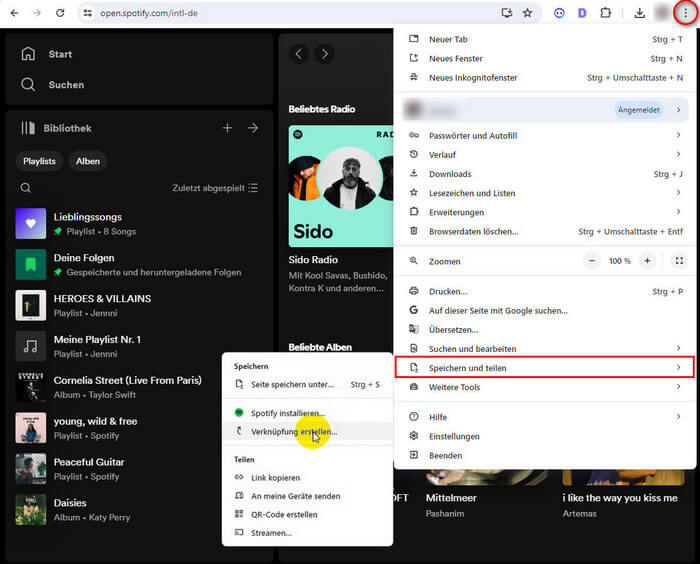
Task: Open the purple D extension icon
Action: [582, 13]
